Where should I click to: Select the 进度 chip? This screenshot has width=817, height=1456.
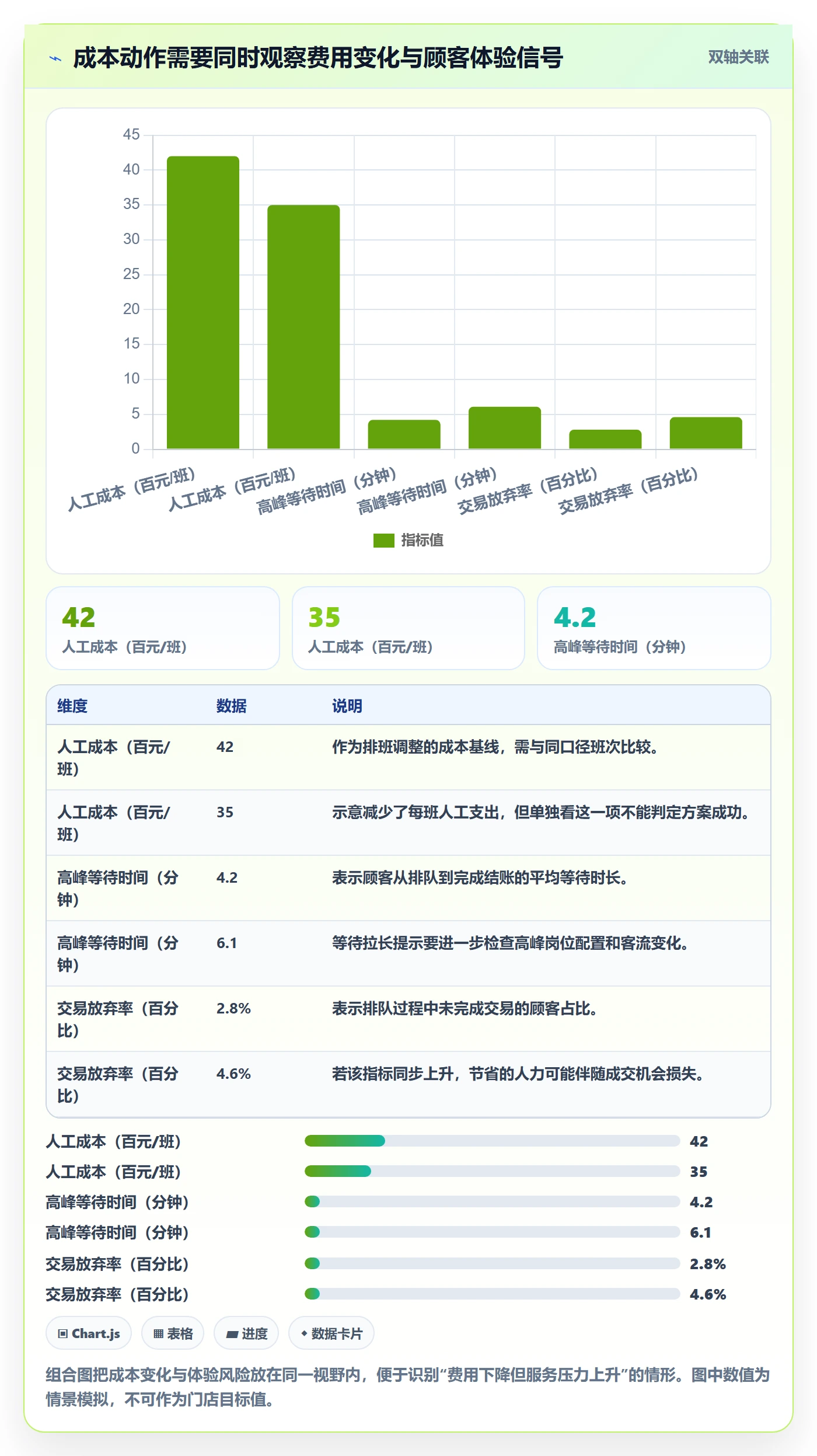[x=246, y=1333]
